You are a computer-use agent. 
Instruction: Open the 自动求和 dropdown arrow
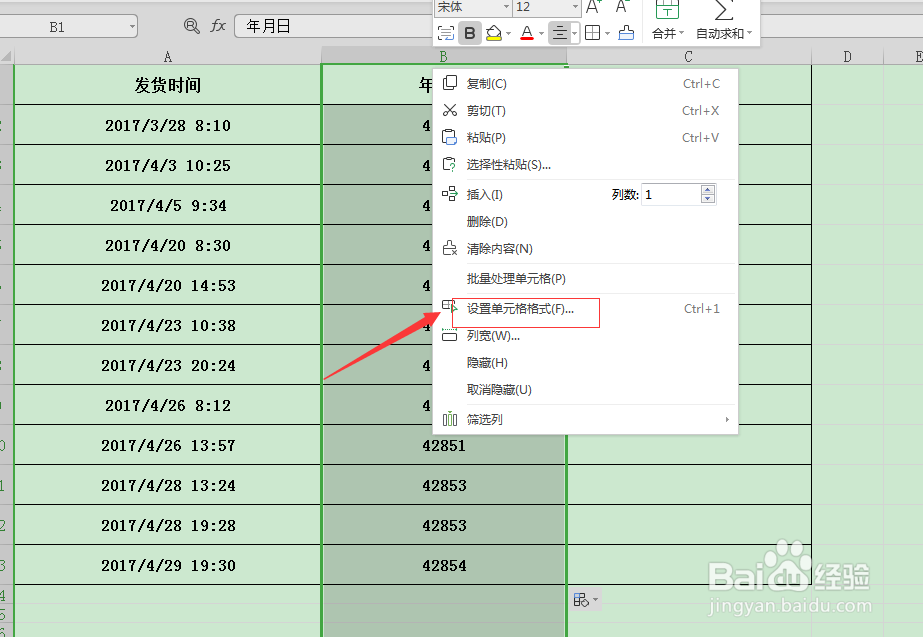749,33
